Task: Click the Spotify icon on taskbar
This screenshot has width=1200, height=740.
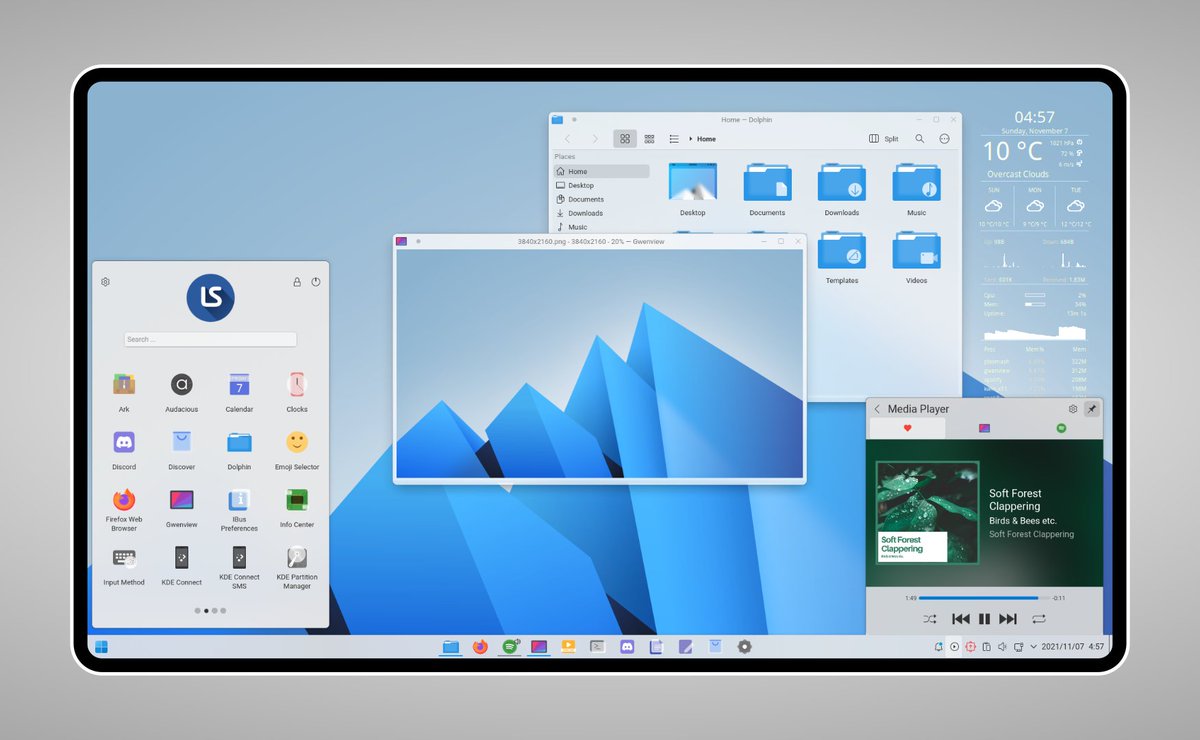Action: (x=510, y=647)
